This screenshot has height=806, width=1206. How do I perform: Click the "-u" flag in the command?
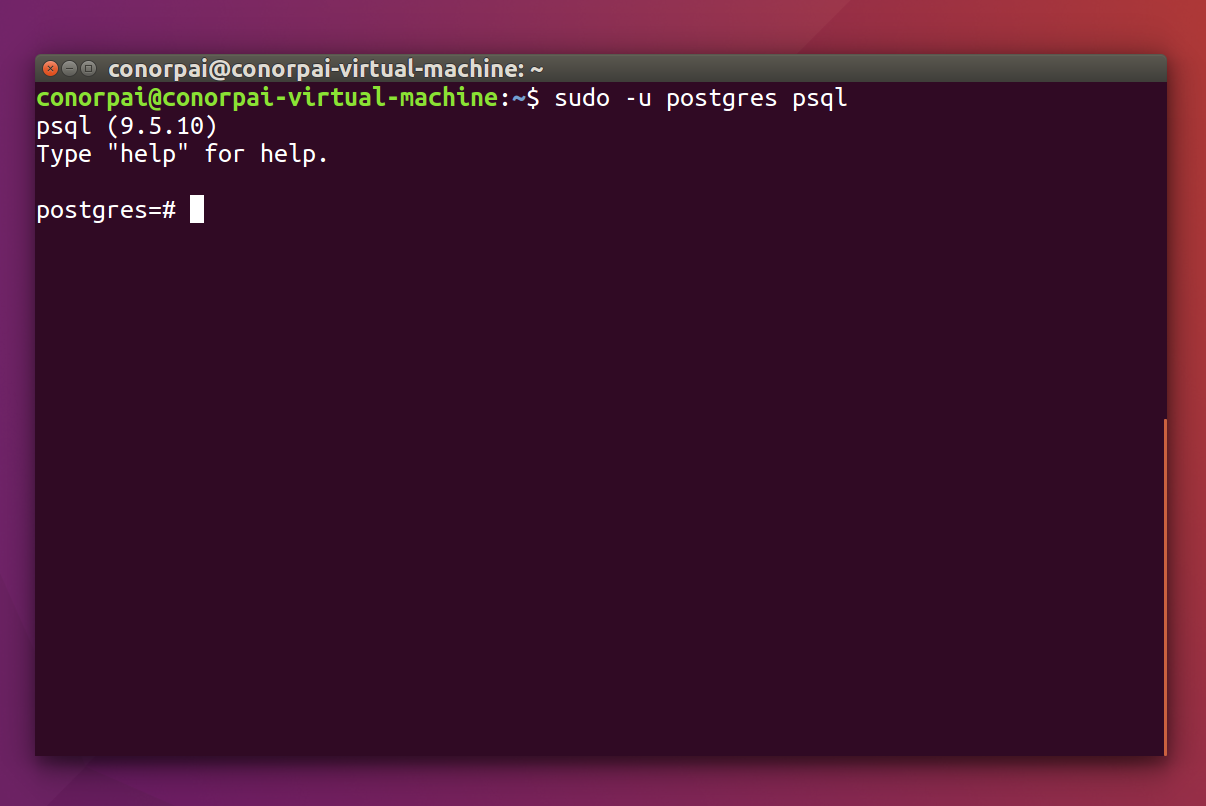pyautogui.click(x=638, y=98)
